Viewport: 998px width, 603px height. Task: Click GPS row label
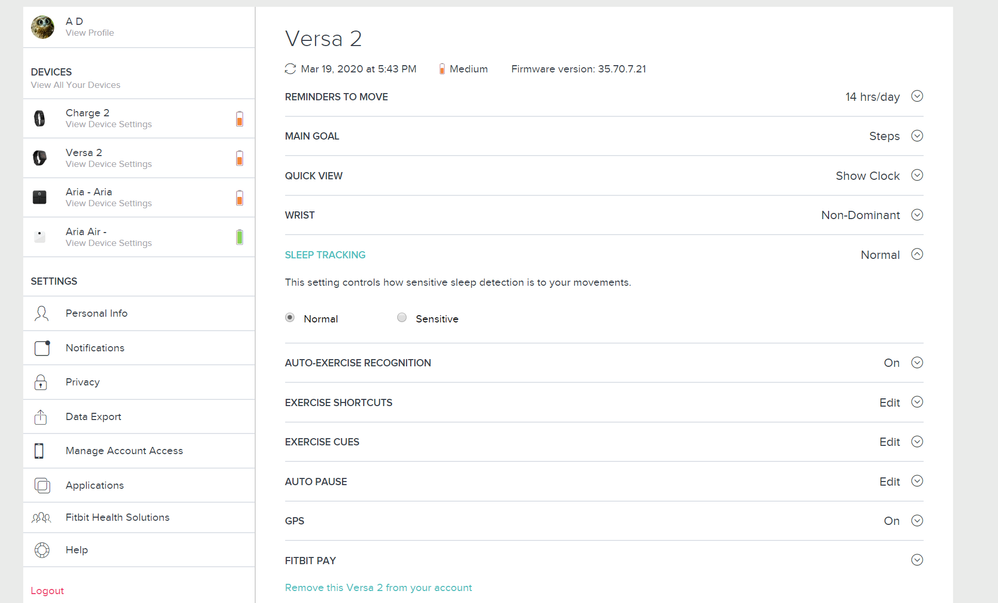click(x=295, y=521)
